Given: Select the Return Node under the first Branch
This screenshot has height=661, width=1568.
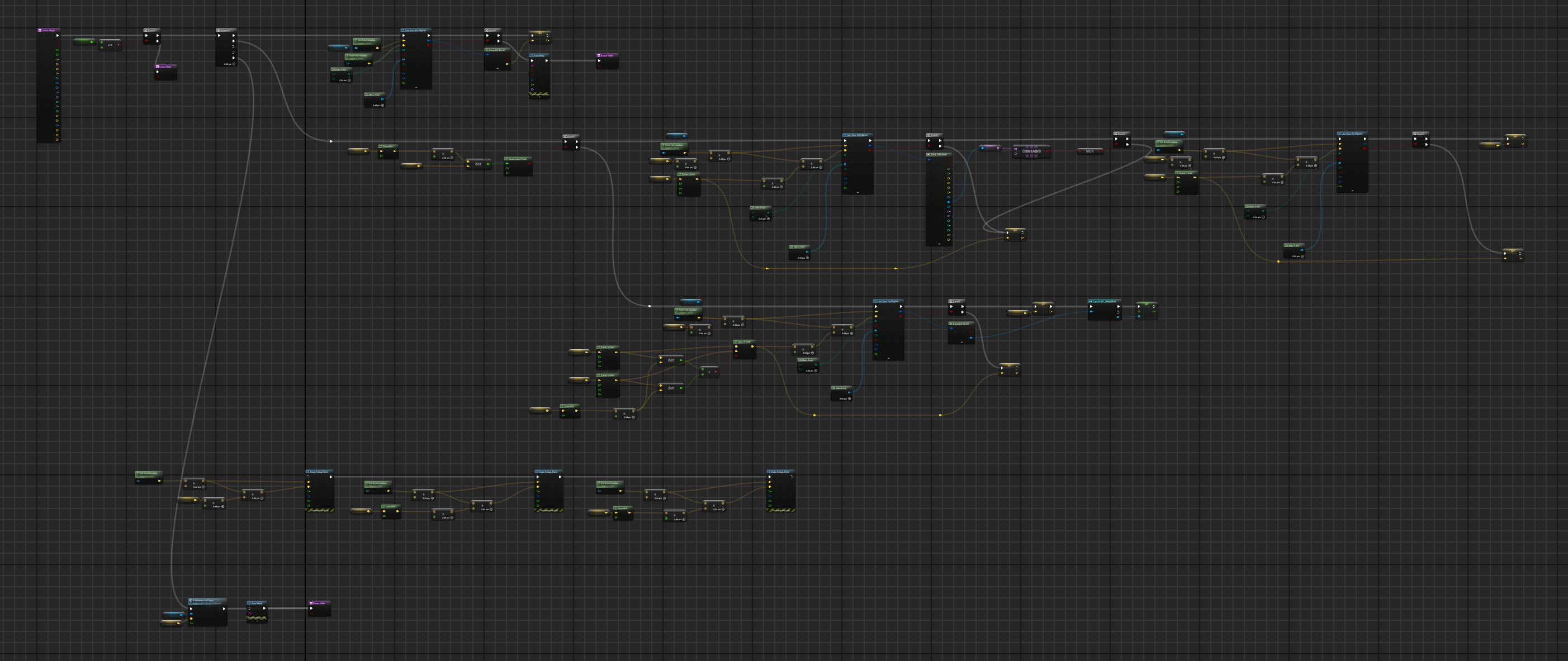Looking at the screenshot, I should tap(165, 72).
